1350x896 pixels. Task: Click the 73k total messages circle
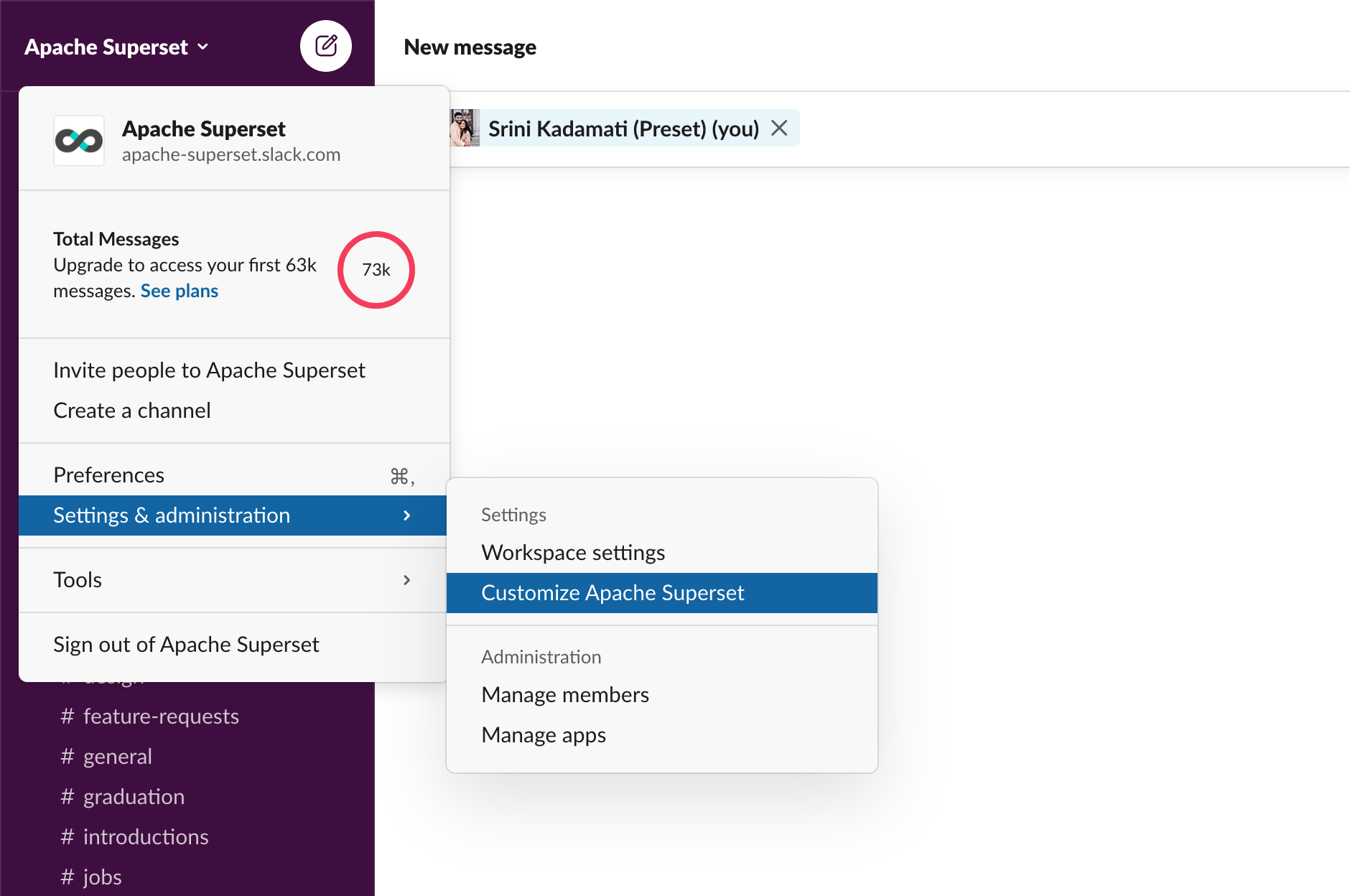pyautogui.click(x=376, y=270)
